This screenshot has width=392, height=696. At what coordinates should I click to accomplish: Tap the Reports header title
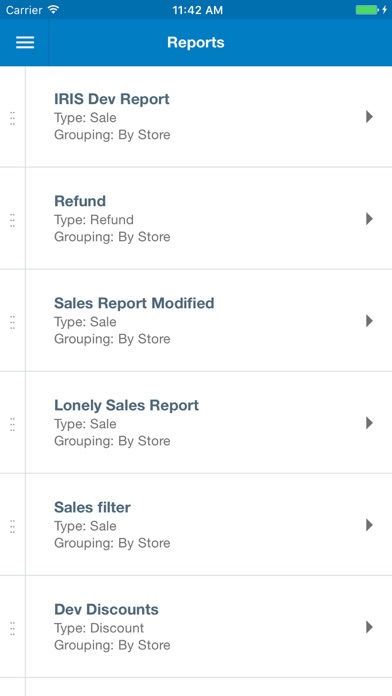pos(196,43)
